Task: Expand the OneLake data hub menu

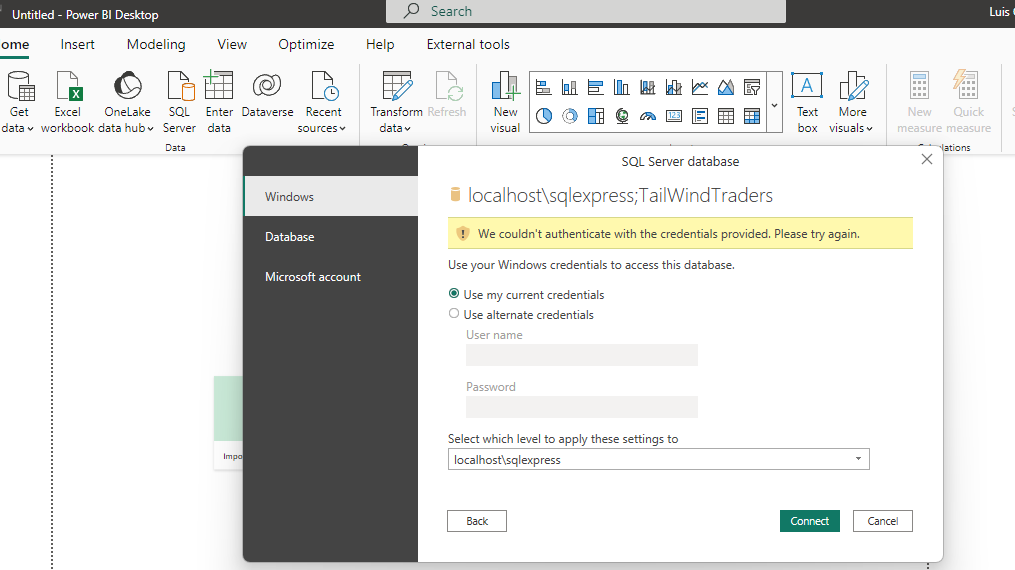Action: 126,128
